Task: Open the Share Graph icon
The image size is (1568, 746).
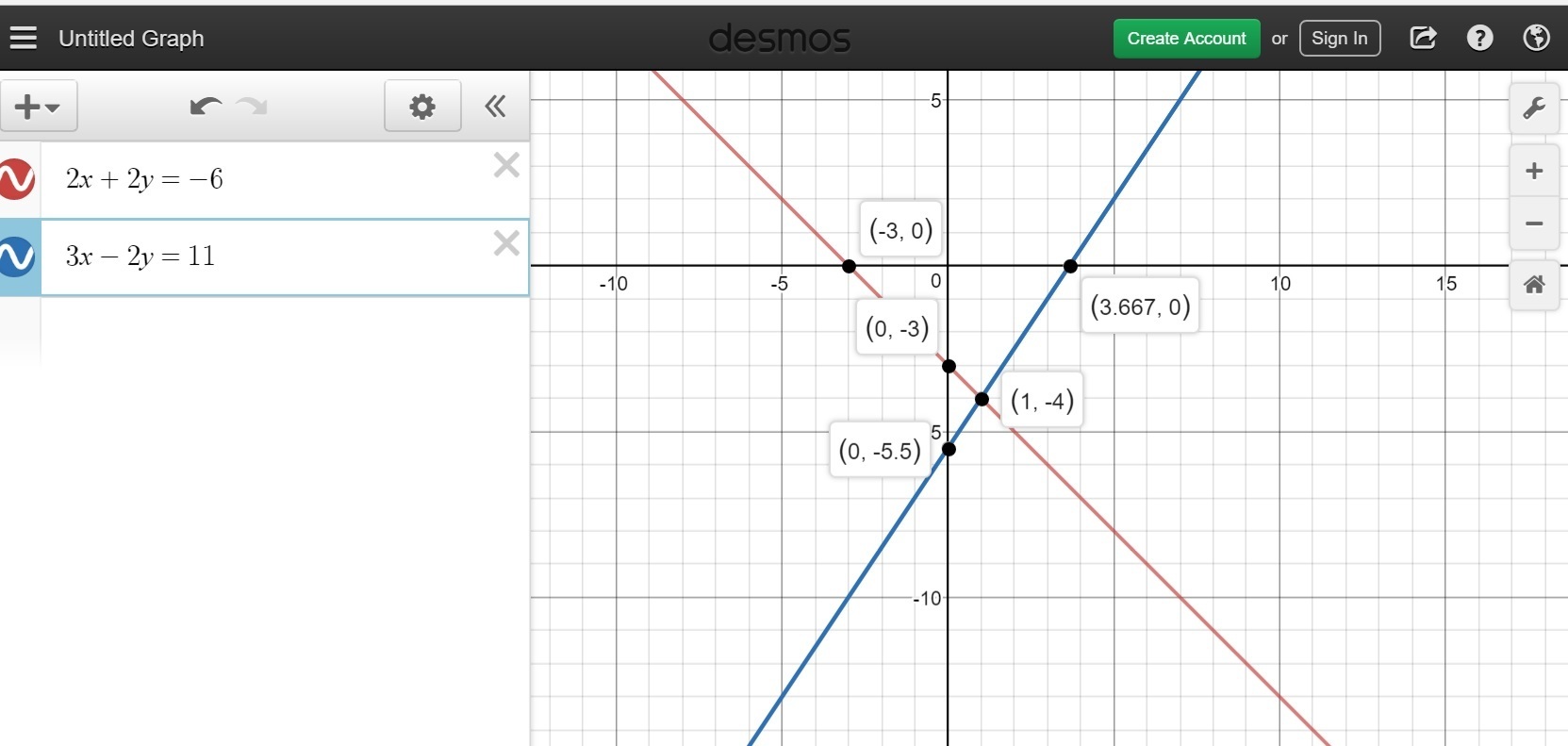Action: point(1423,38)
